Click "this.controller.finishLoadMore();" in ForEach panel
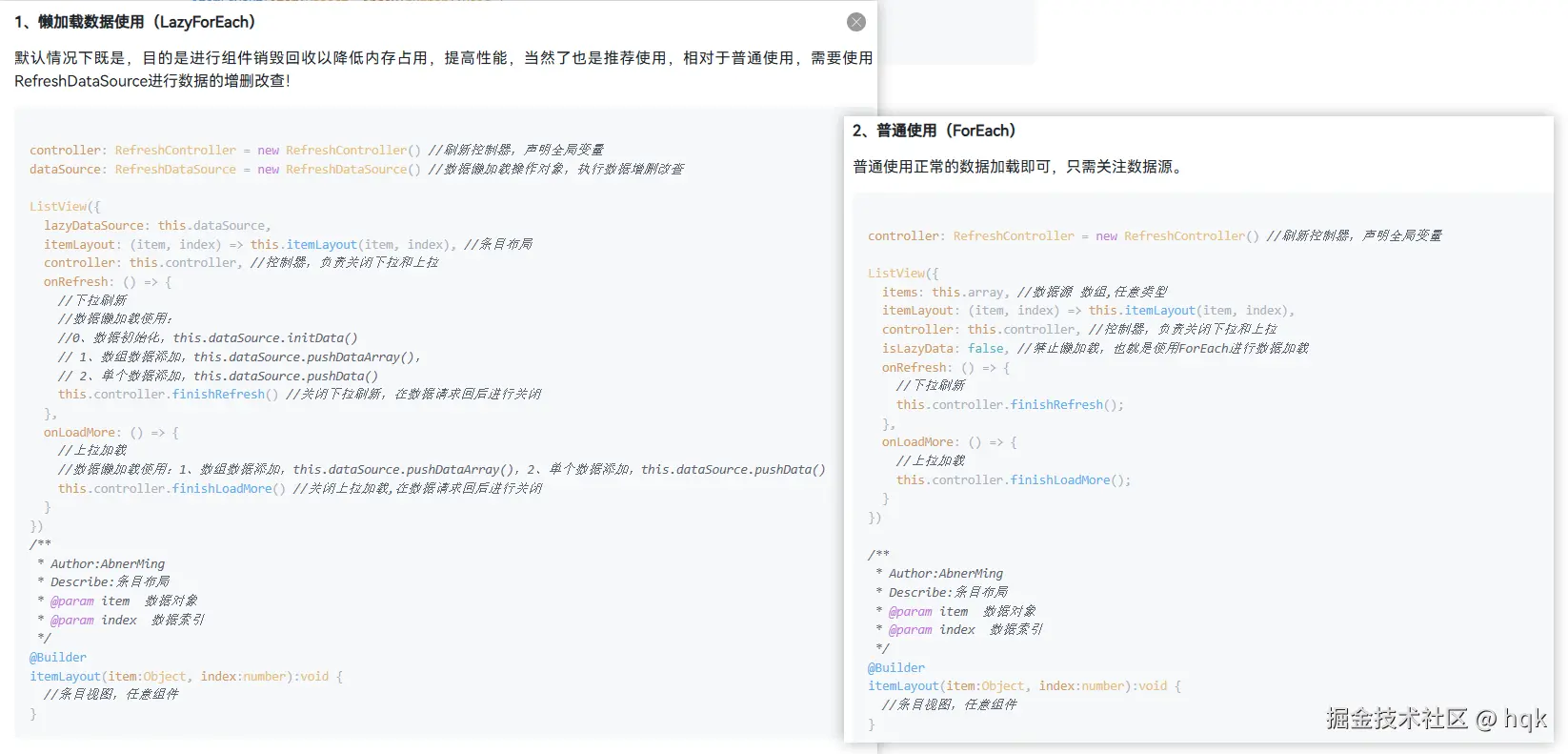The image size is (1568, 754). (x=1014, y=480)
